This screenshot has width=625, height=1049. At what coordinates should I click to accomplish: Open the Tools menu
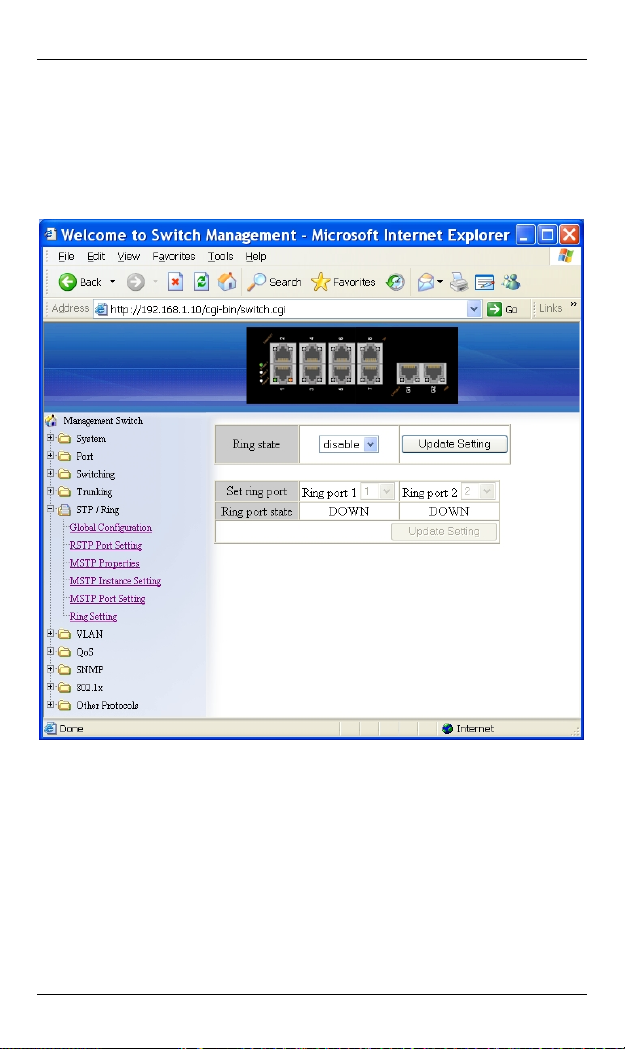click(x=220, y=256)
